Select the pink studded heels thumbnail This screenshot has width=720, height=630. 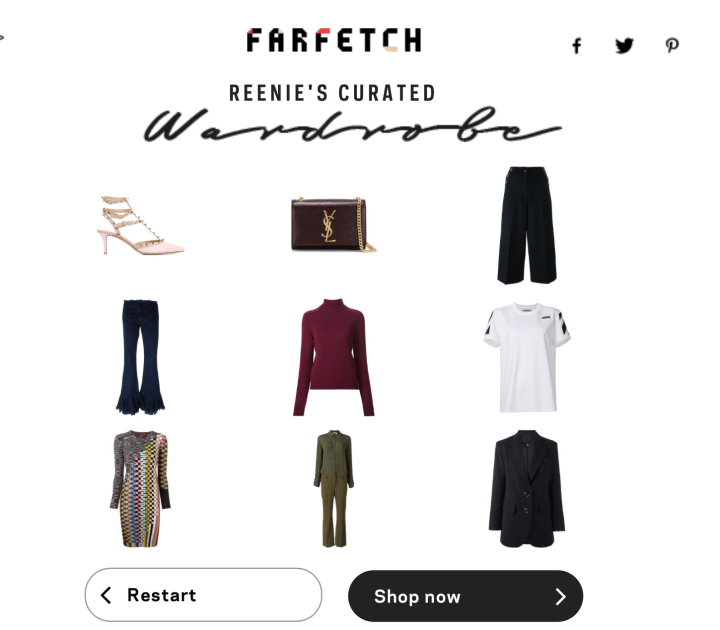[140, 225]
